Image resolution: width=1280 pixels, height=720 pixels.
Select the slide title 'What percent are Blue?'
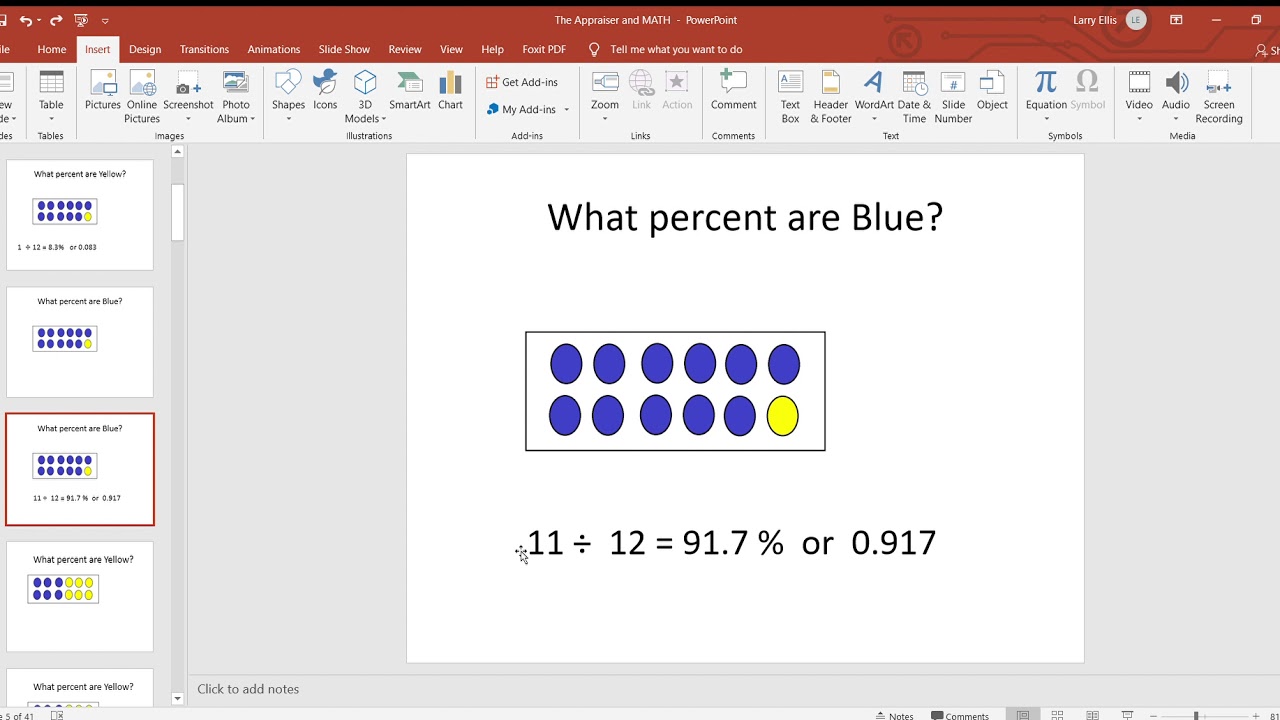745,217
